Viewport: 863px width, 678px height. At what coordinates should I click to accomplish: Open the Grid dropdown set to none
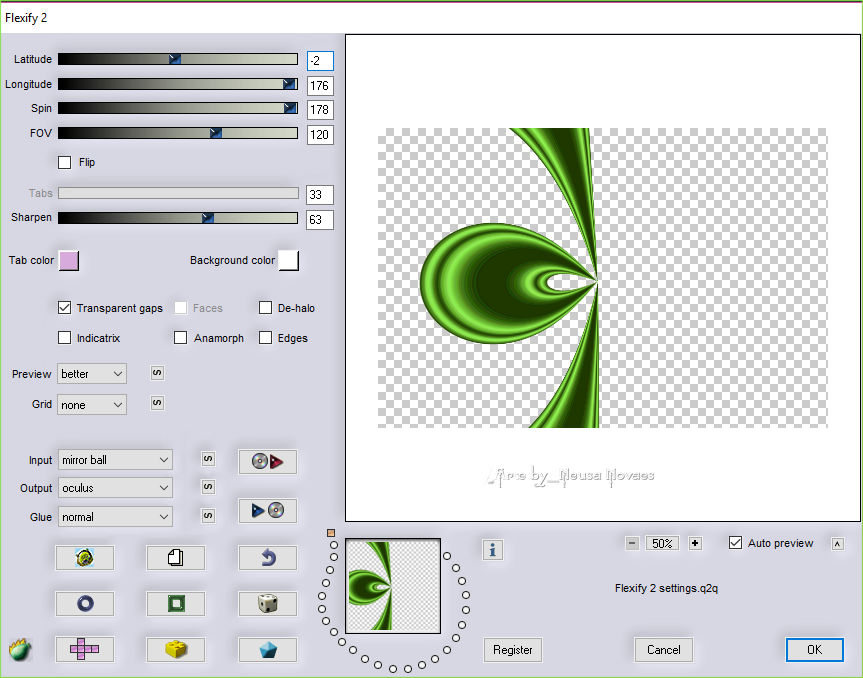(x=92, y=404)
